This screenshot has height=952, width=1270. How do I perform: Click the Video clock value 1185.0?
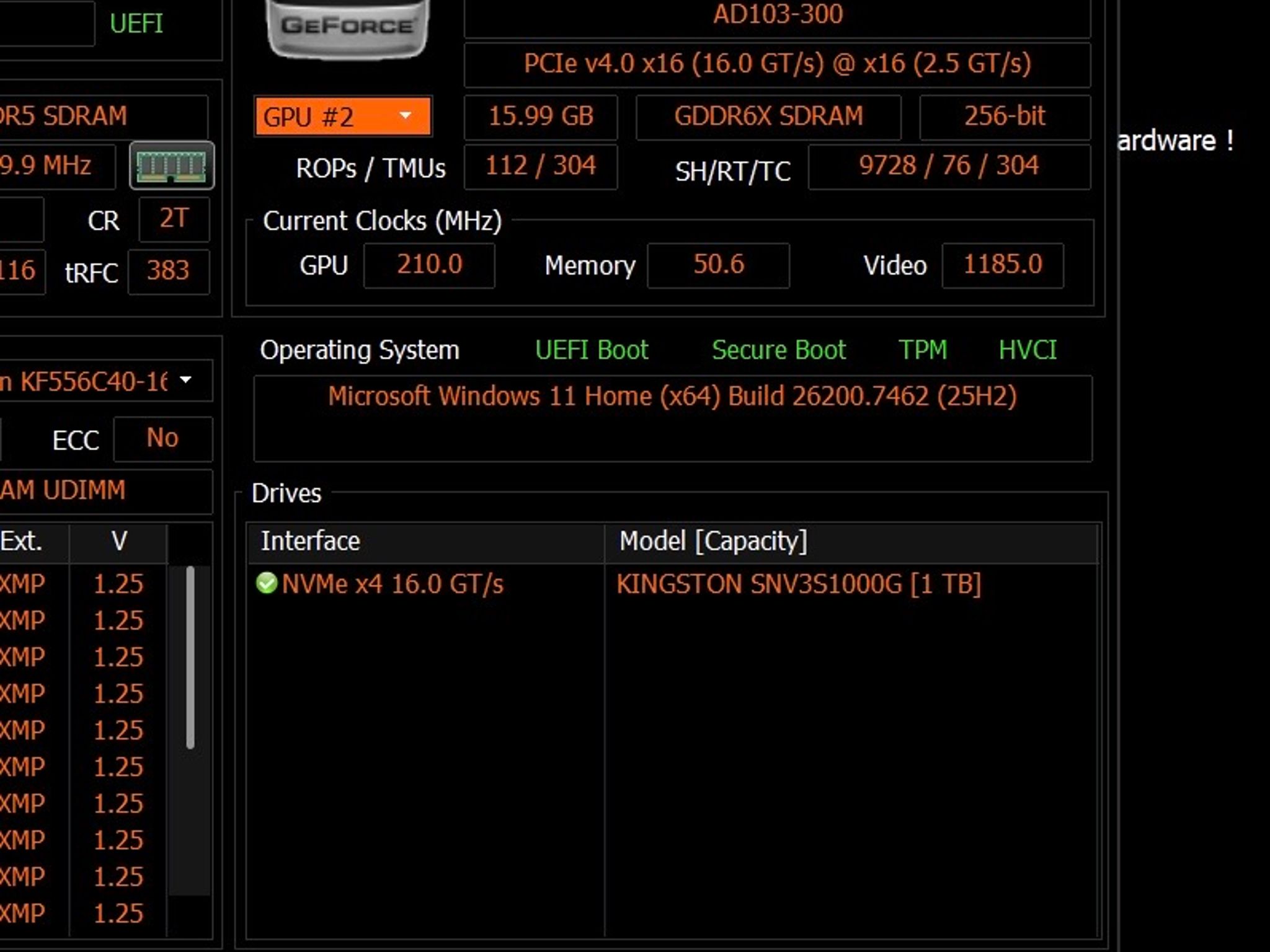(x=1003, y=265)
